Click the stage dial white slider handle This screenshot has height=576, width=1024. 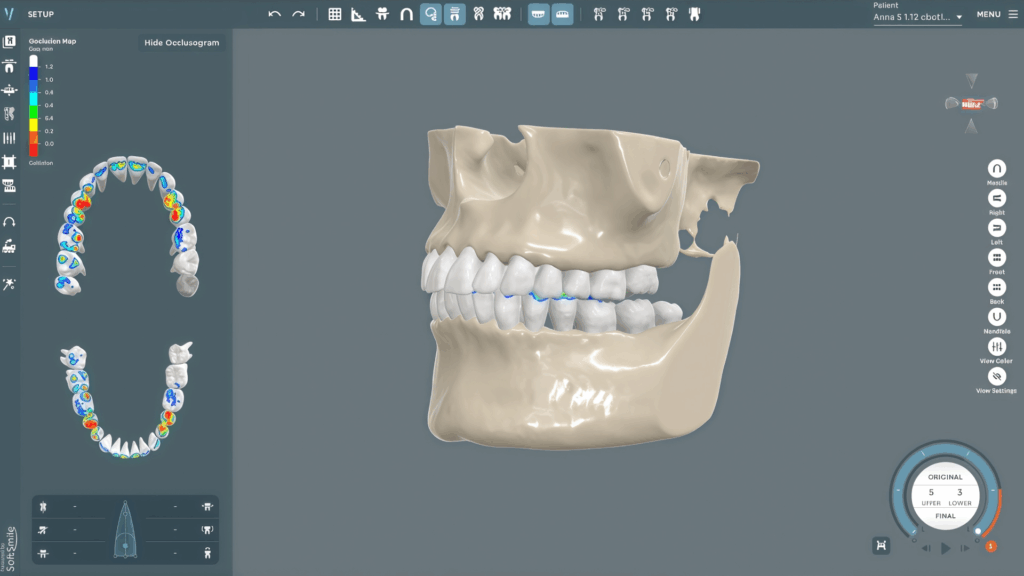coord(978,532)
